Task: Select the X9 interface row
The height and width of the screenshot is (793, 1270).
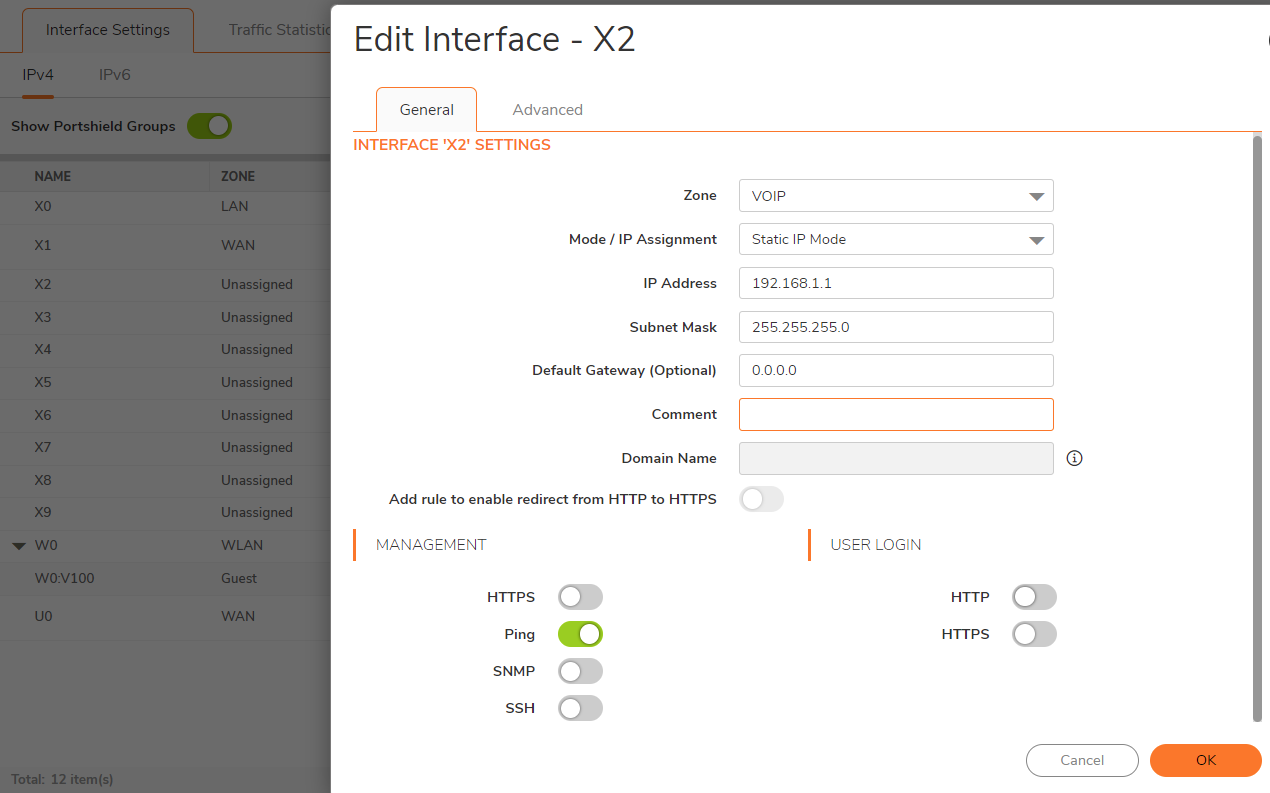Action: (x=165, y=513)
